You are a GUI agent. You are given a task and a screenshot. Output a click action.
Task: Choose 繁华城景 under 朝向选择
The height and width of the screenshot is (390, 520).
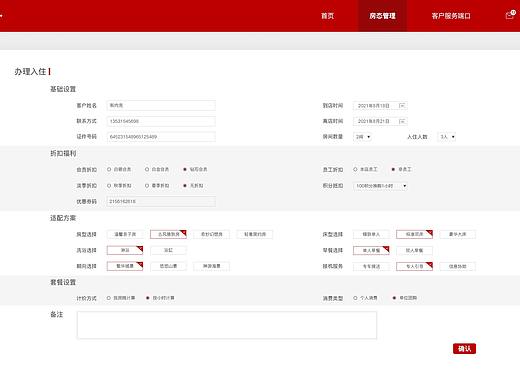pos(125,266)
